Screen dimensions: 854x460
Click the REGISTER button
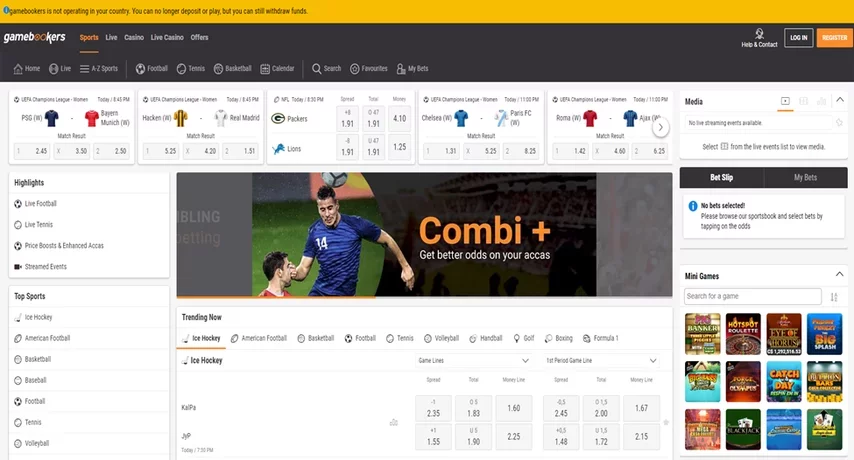coord(834,38)
